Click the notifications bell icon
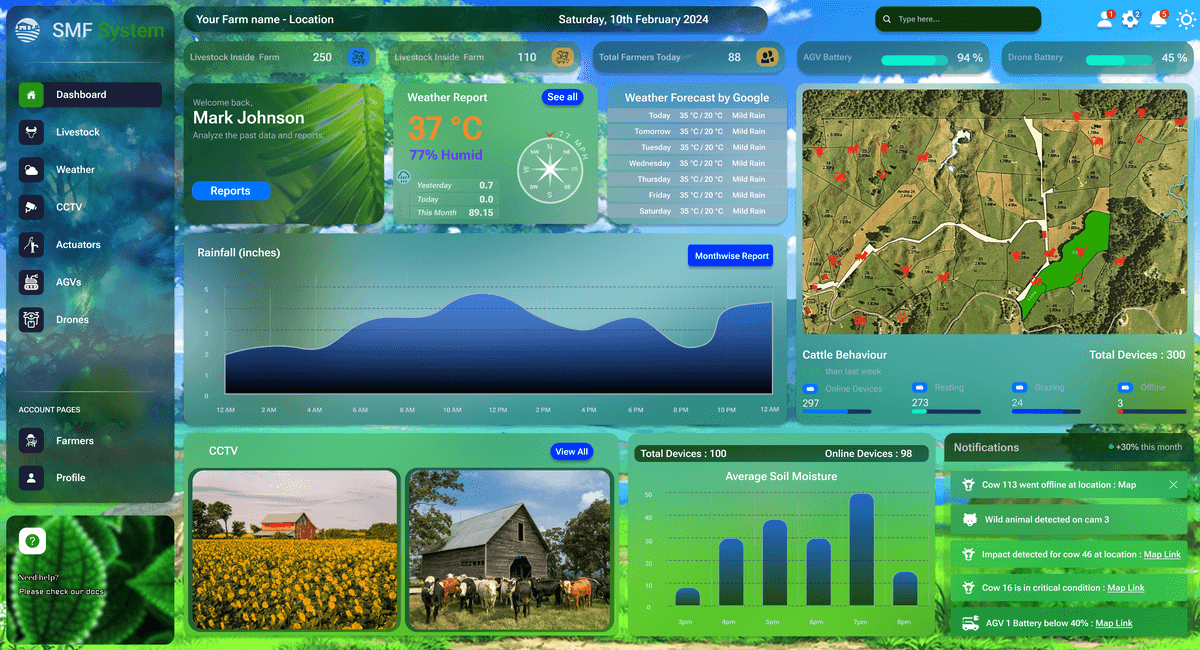This screenshot has height=650, width=1200. tap(1158, 19)
